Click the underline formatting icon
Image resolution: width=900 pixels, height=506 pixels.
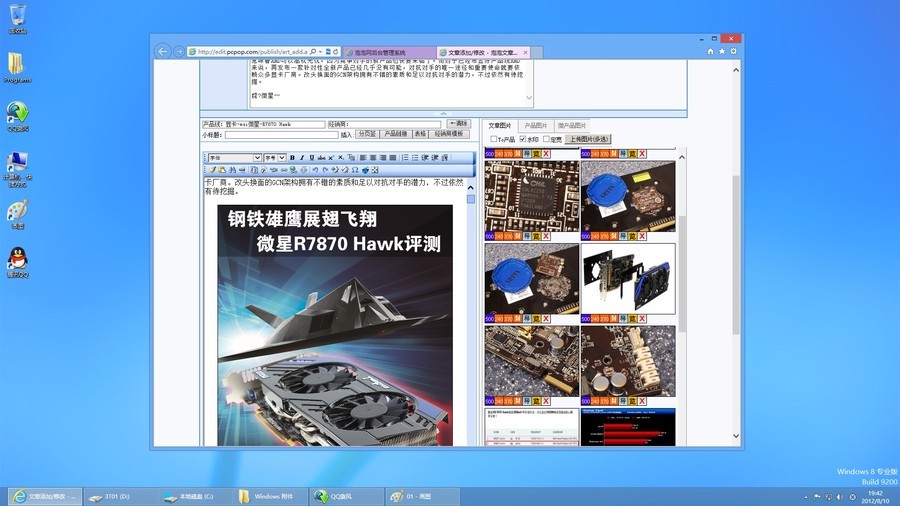tap(311, 158)
